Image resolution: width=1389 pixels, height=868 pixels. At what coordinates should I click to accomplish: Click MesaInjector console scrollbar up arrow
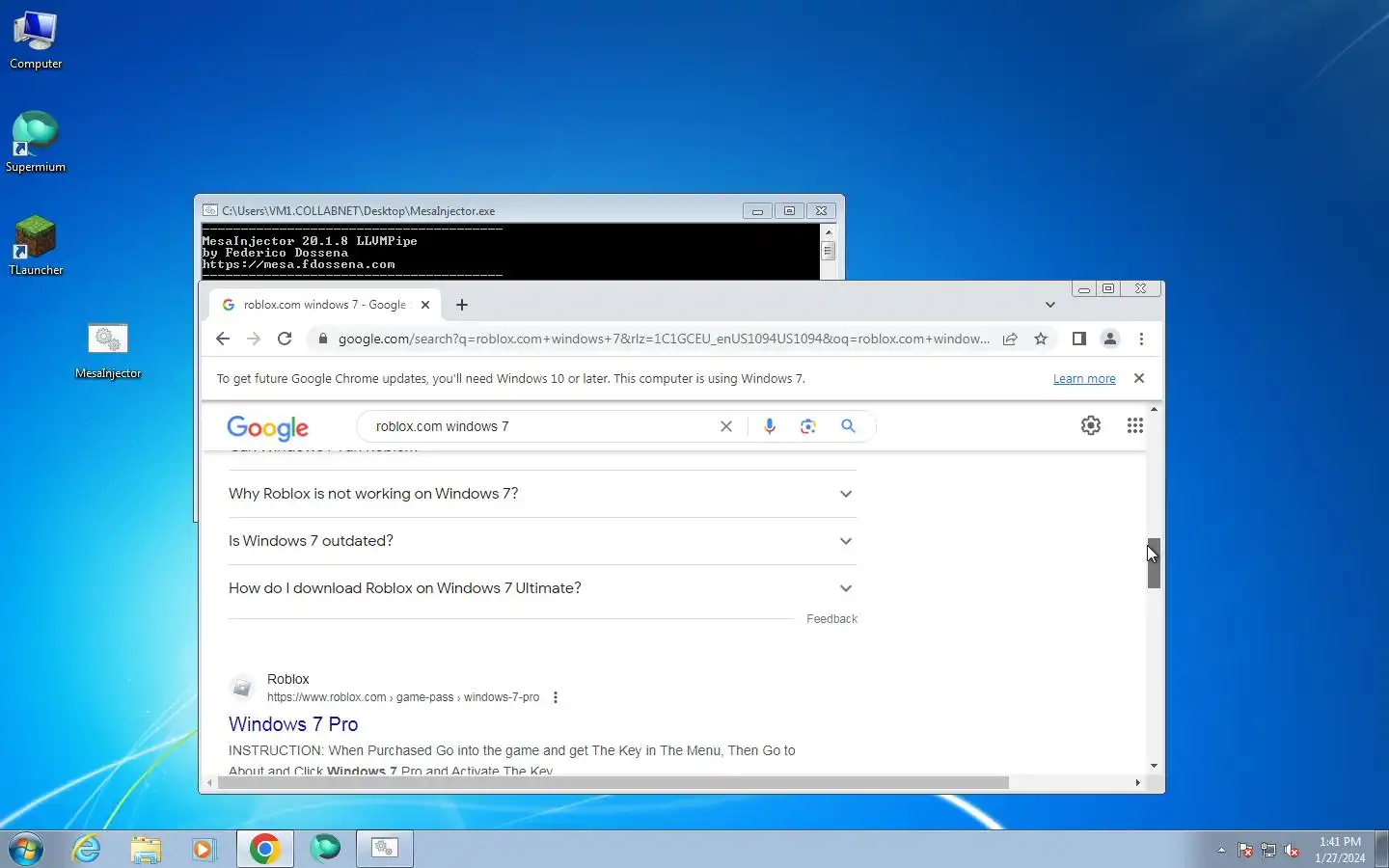click(x=828, y=232)
